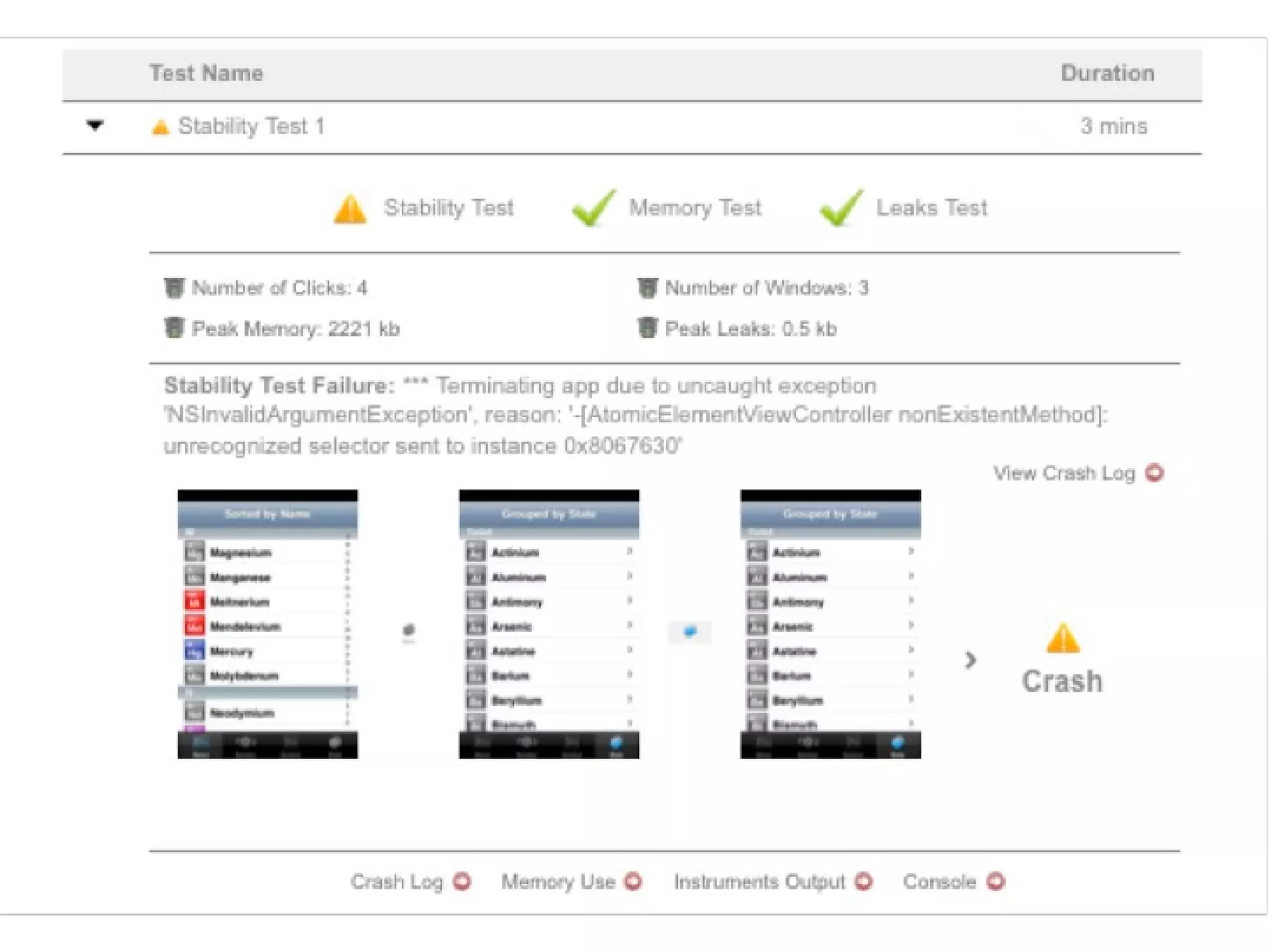1270x952 pixels.
Task: Collapse the Stability Test 1 row
Action: point(95,126)
